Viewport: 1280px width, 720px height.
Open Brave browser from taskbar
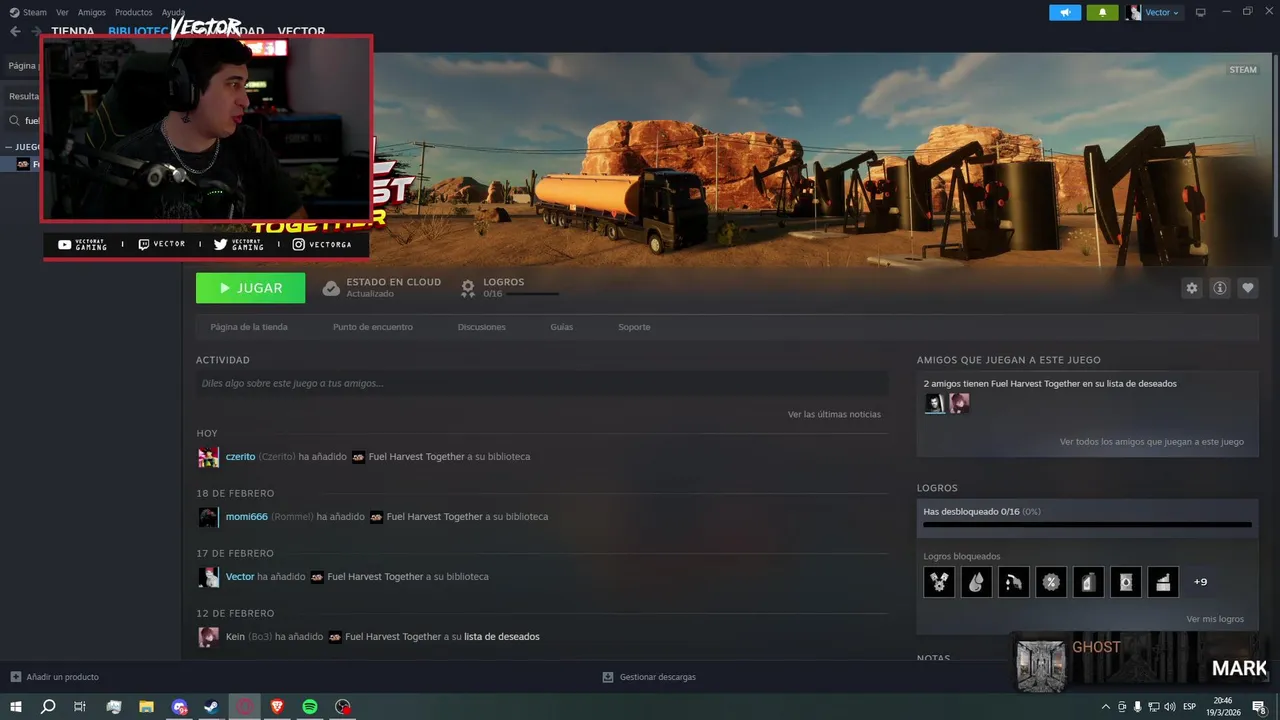point(277,707)
